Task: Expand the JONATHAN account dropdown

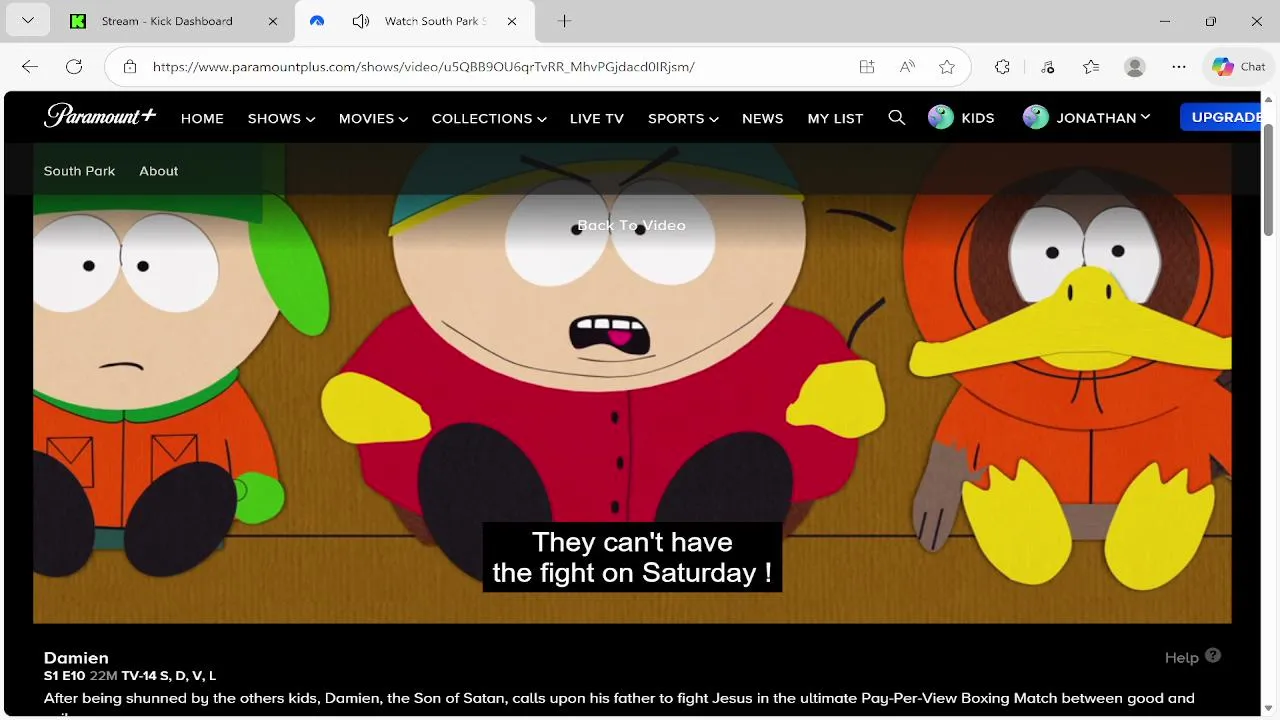Action: (x=1103, y=118)
